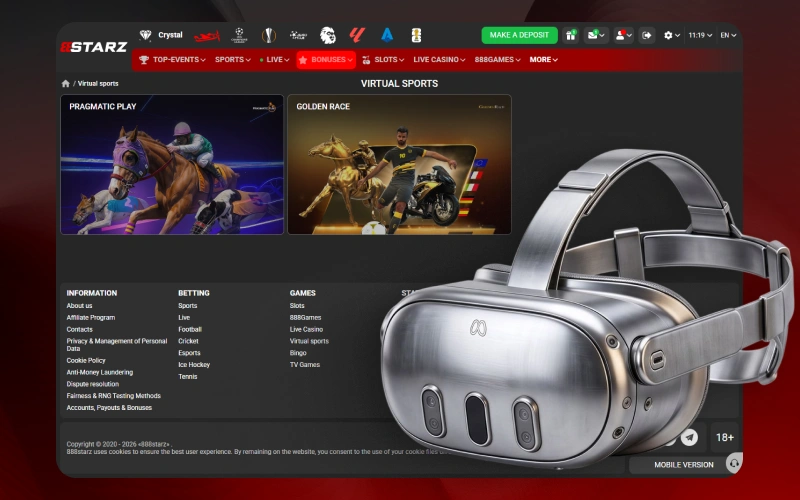Screen dimensions: 800x500
Task: Open the red LaLiga icon
Action: [357, 35]
